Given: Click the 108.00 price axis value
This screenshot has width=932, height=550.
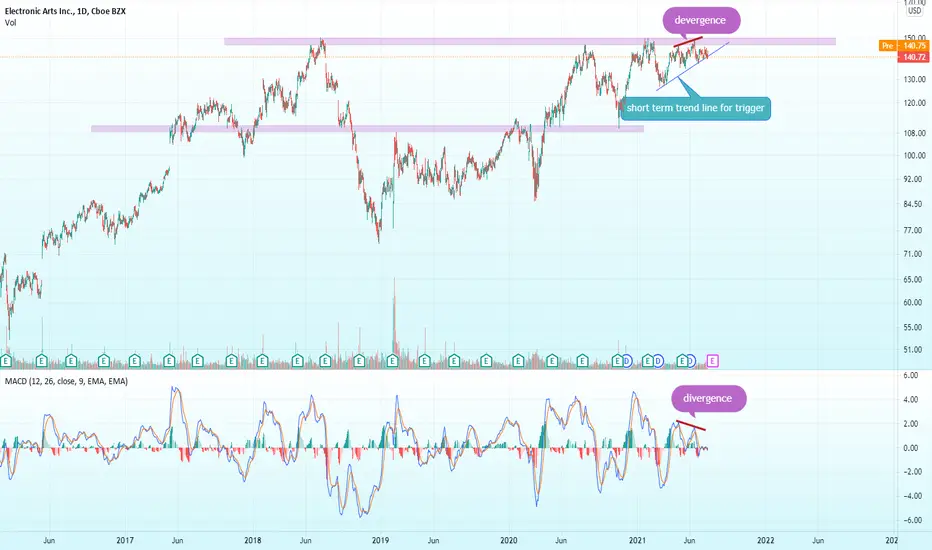Looking at the screenshot, I should (914, 133).
